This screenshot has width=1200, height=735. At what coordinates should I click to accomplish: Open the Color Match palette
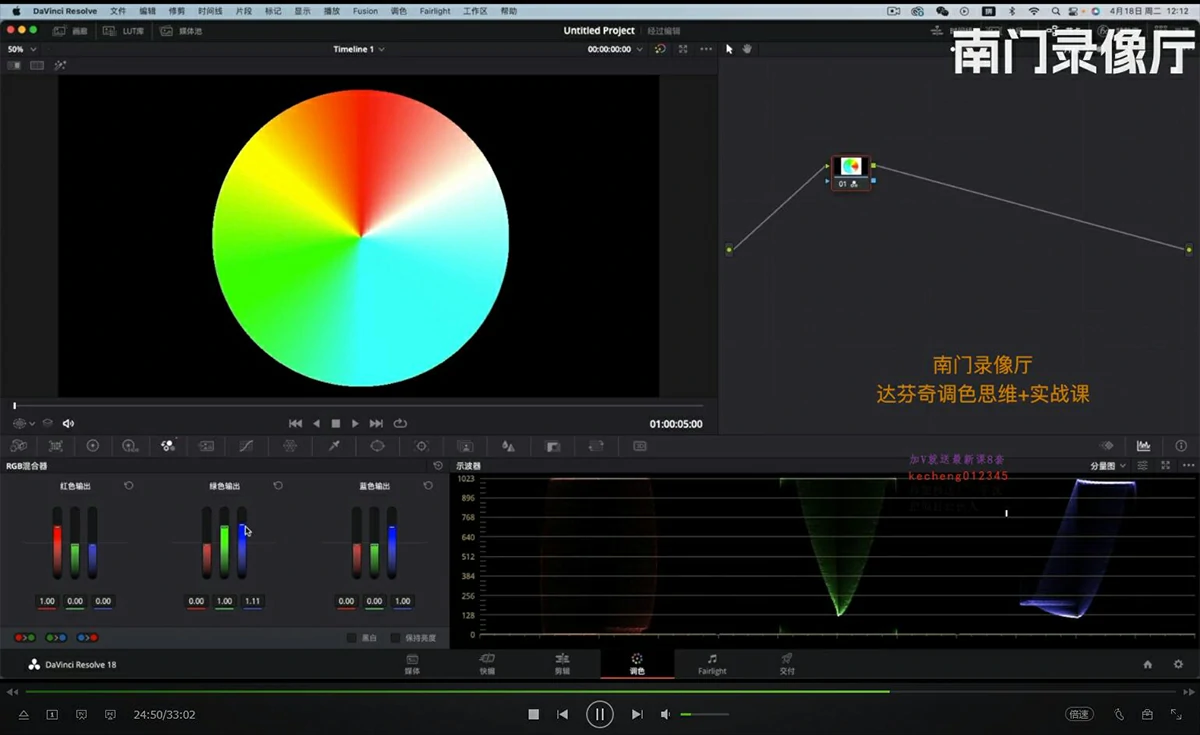pyautogui.click(x=56, y=446)
